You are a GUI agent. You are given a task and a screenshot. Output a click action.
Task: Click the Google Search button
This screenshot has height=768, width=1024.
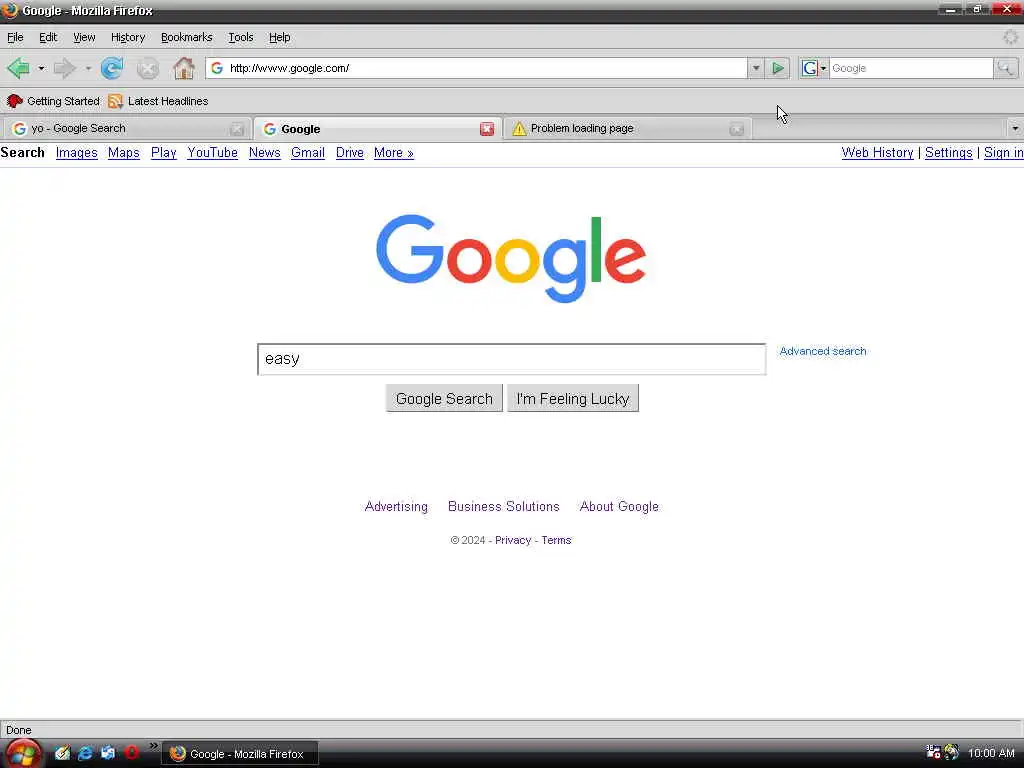pos(444,398)
